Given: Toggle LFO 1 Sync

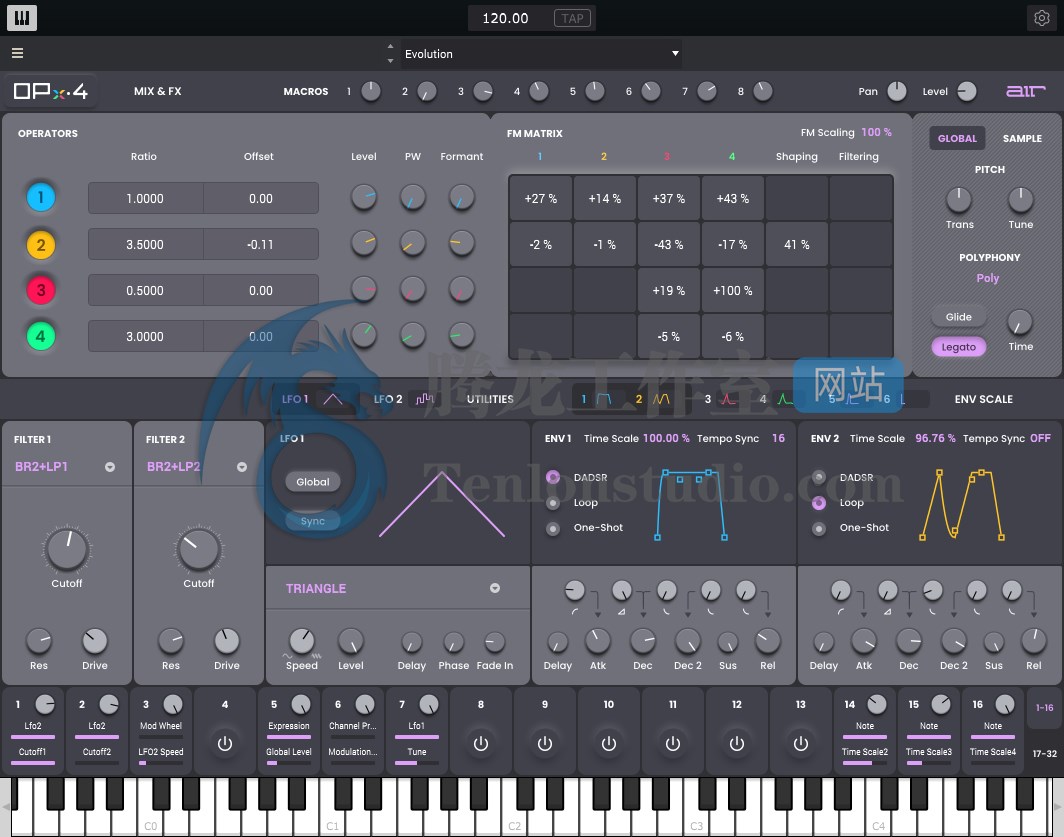Looking at the screenshot, I should (x=313, y=521).
